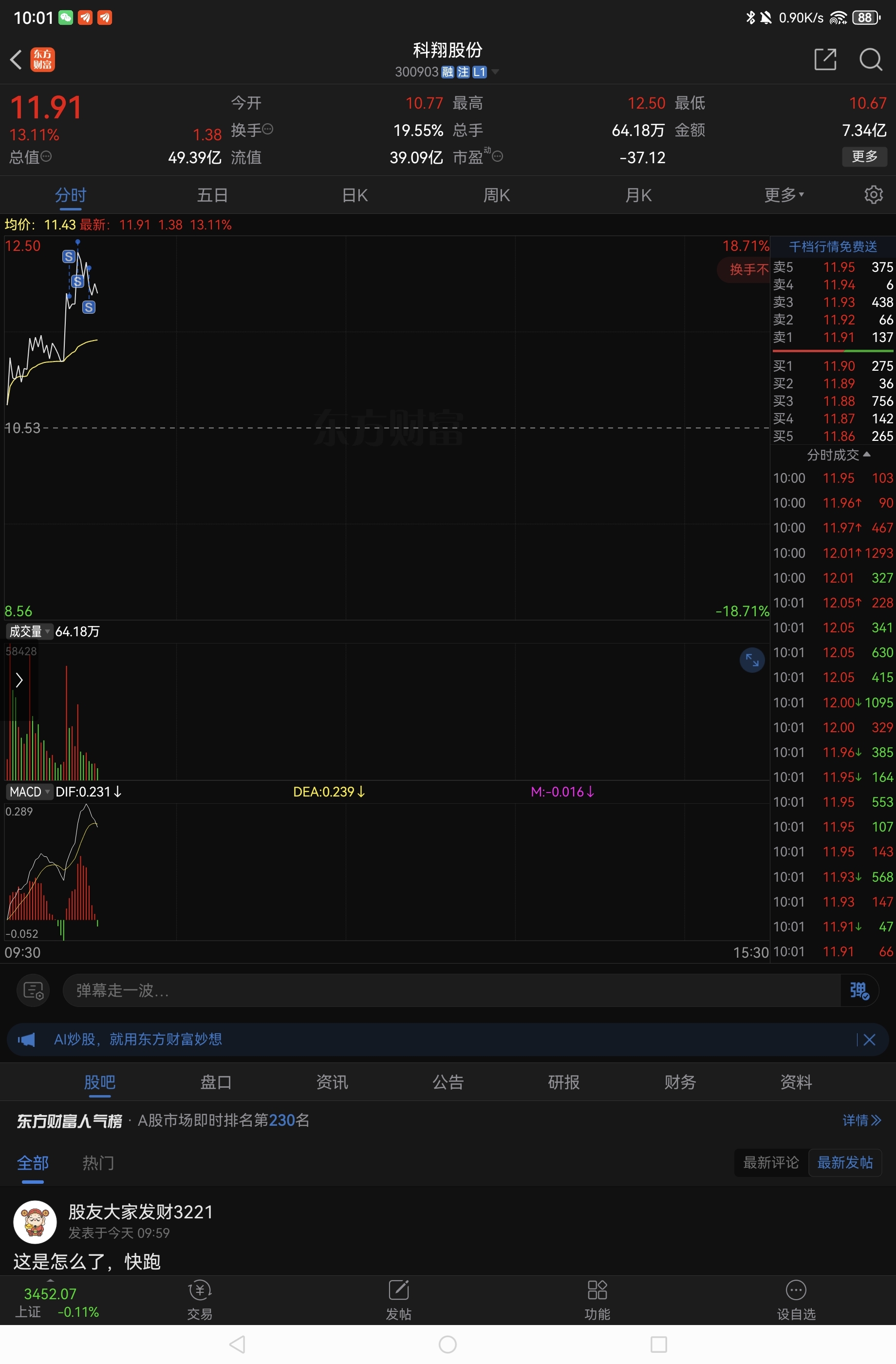
Task: Sort posts by 最新发帖
Action: 845,1162
